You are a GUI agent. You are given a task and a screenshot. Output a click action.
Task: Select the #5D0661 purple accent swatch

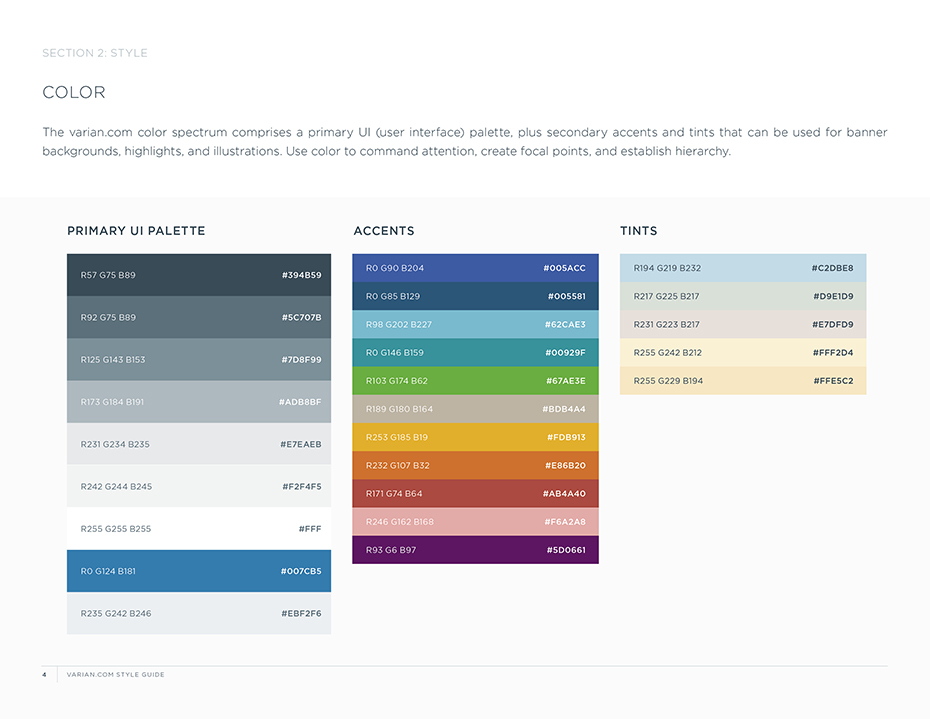475,550
